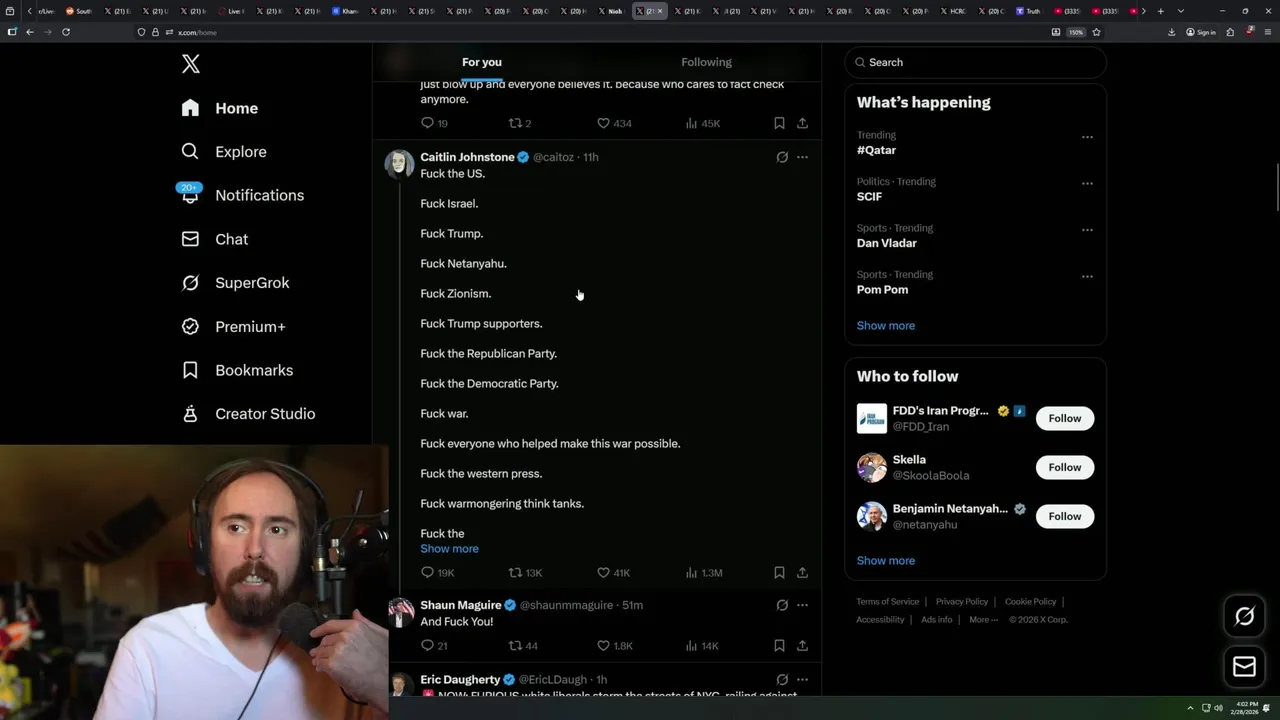
Task: Expand Show more under Who to follow
Action: pos(885,561)
